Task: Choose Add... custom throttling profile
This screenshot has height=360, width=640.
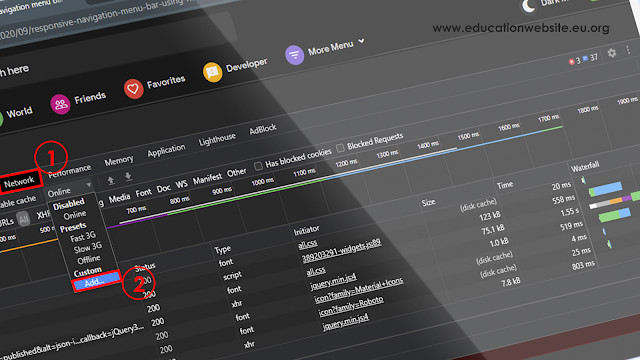Action: tap(96, 281)
